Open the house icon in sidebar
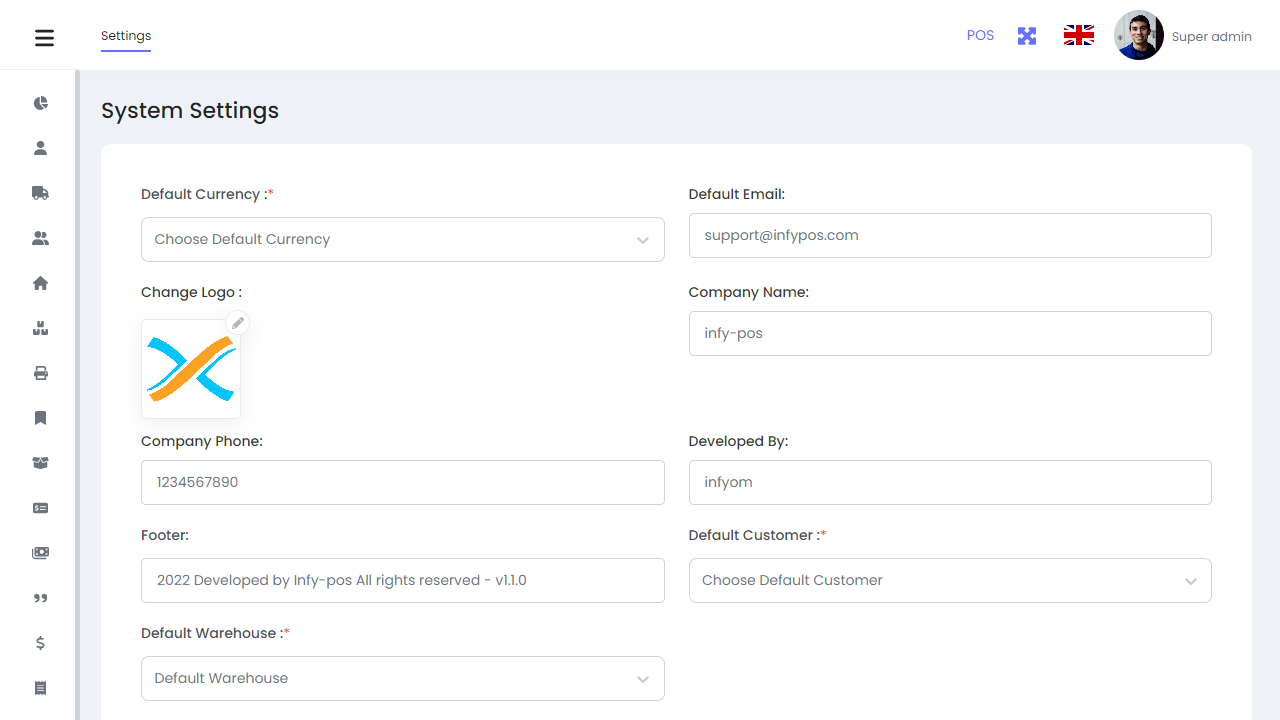Viewport: 1280px width, 720px height. [40, 283]
